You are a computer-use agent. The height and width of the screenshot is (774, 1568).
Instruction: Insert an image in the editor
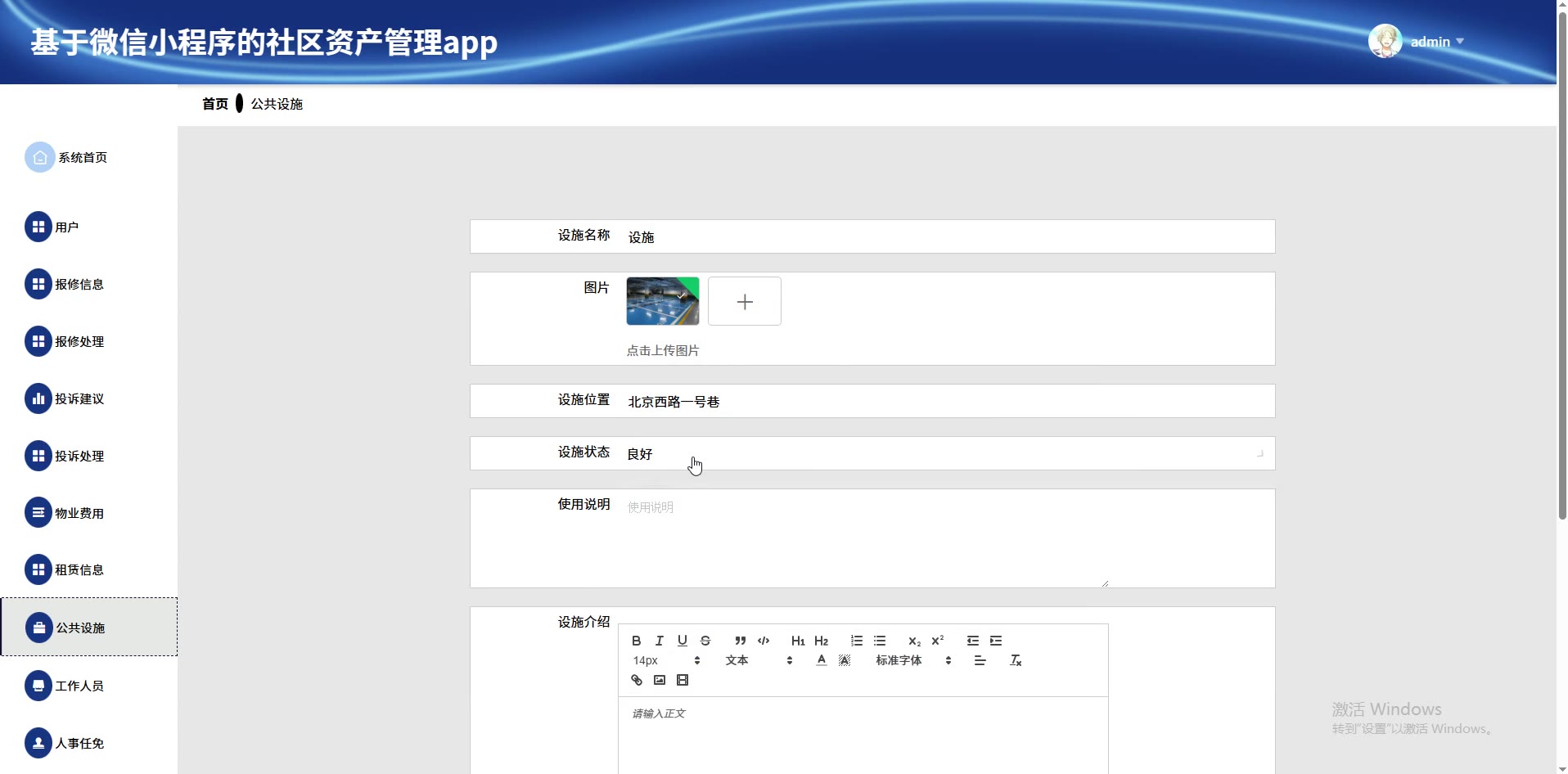coord(660,680)
